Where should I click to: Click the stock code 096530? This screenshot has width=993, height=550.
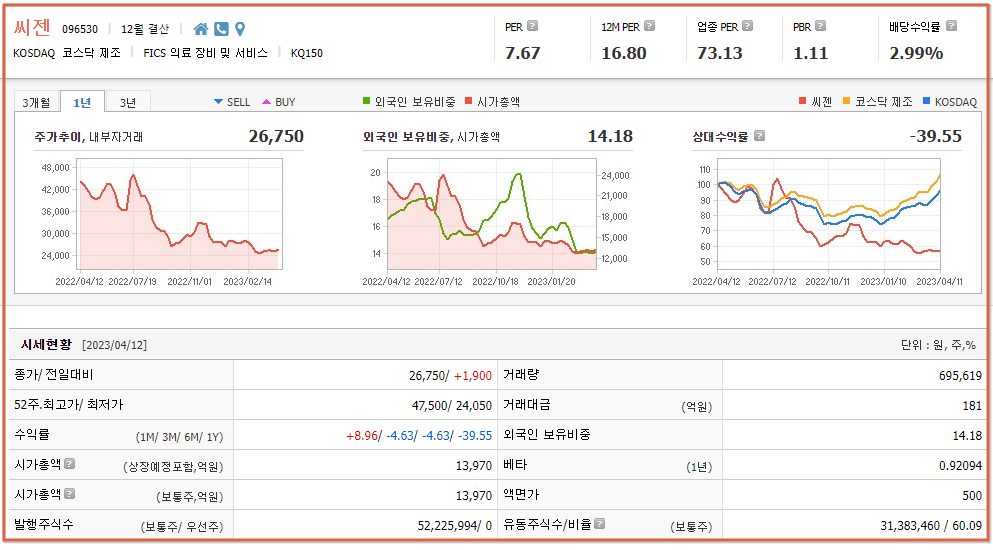point(80,29)
